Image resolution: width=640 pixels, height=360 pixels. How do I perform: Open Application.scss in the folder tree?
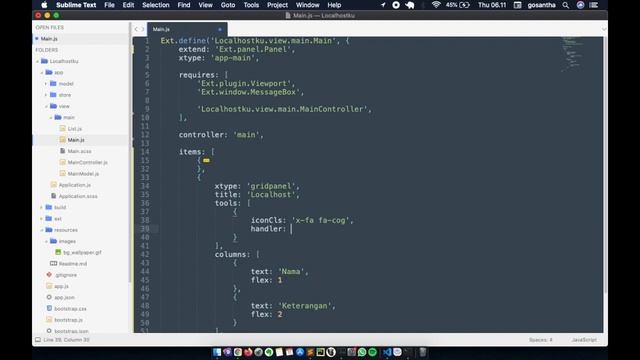coord(78,196)
